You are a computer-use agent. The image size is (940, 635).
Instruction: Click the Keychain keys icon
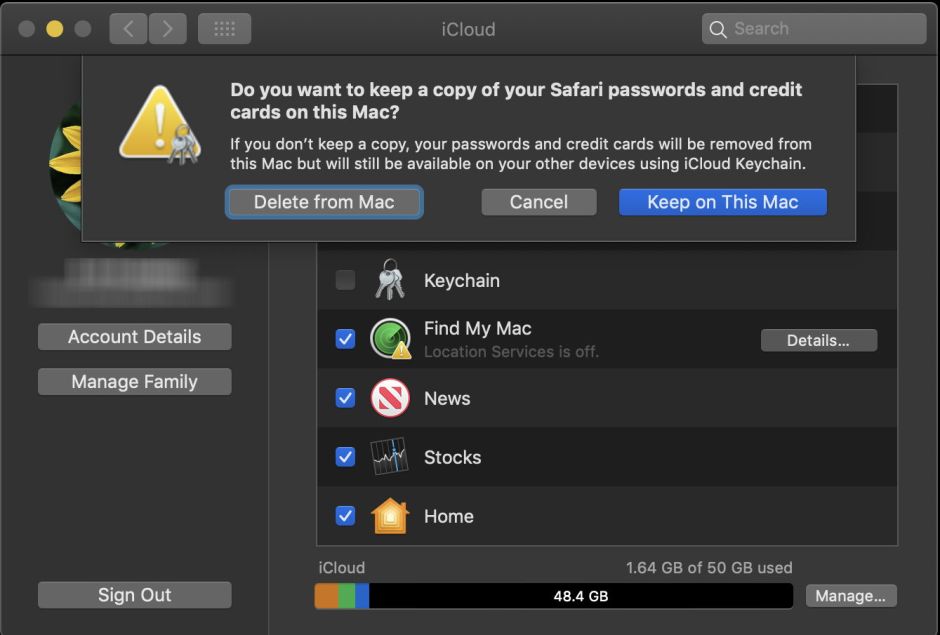pos(389,281)
